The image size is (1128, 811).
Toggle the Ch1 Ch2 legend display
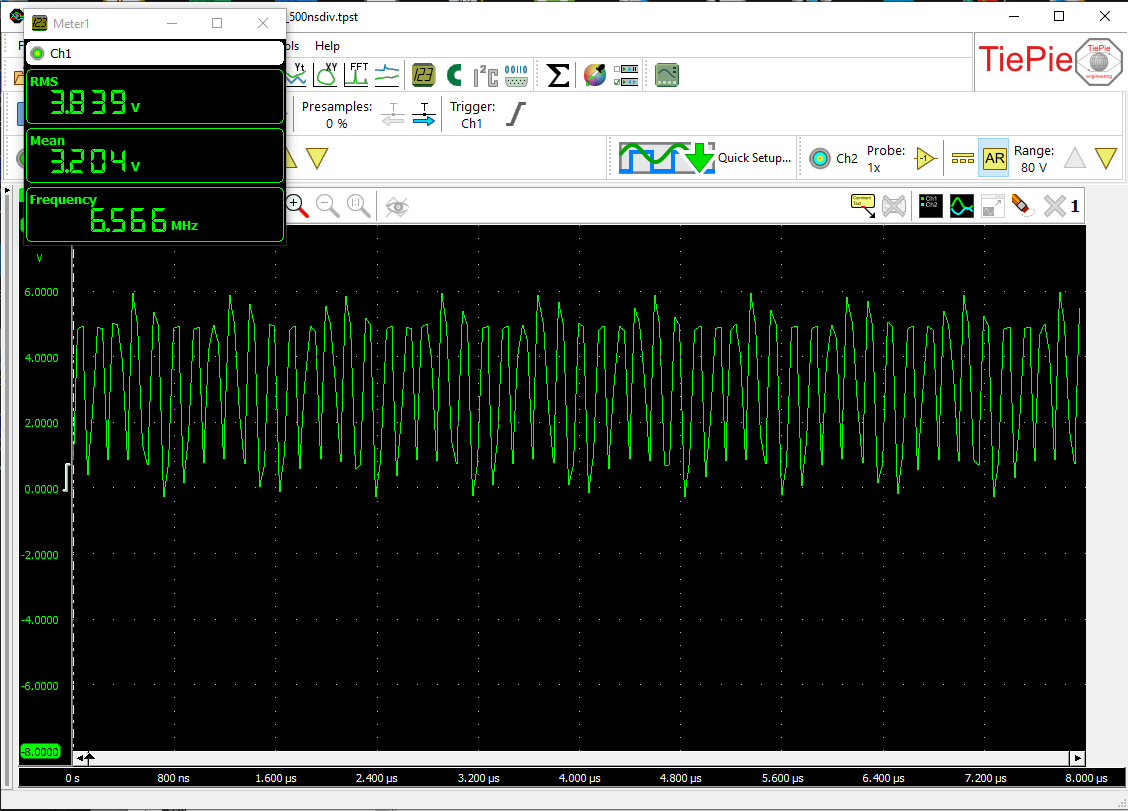931,207
